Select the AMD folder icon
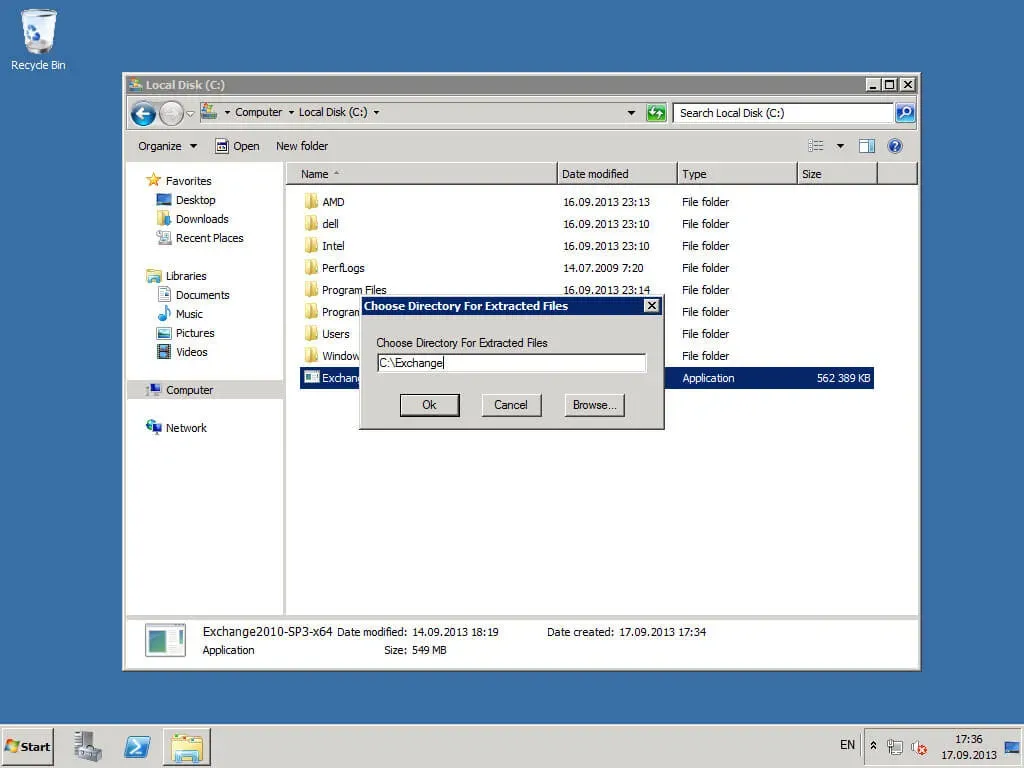This screenshot has height=768, width=1024. (x=311, y=202)
